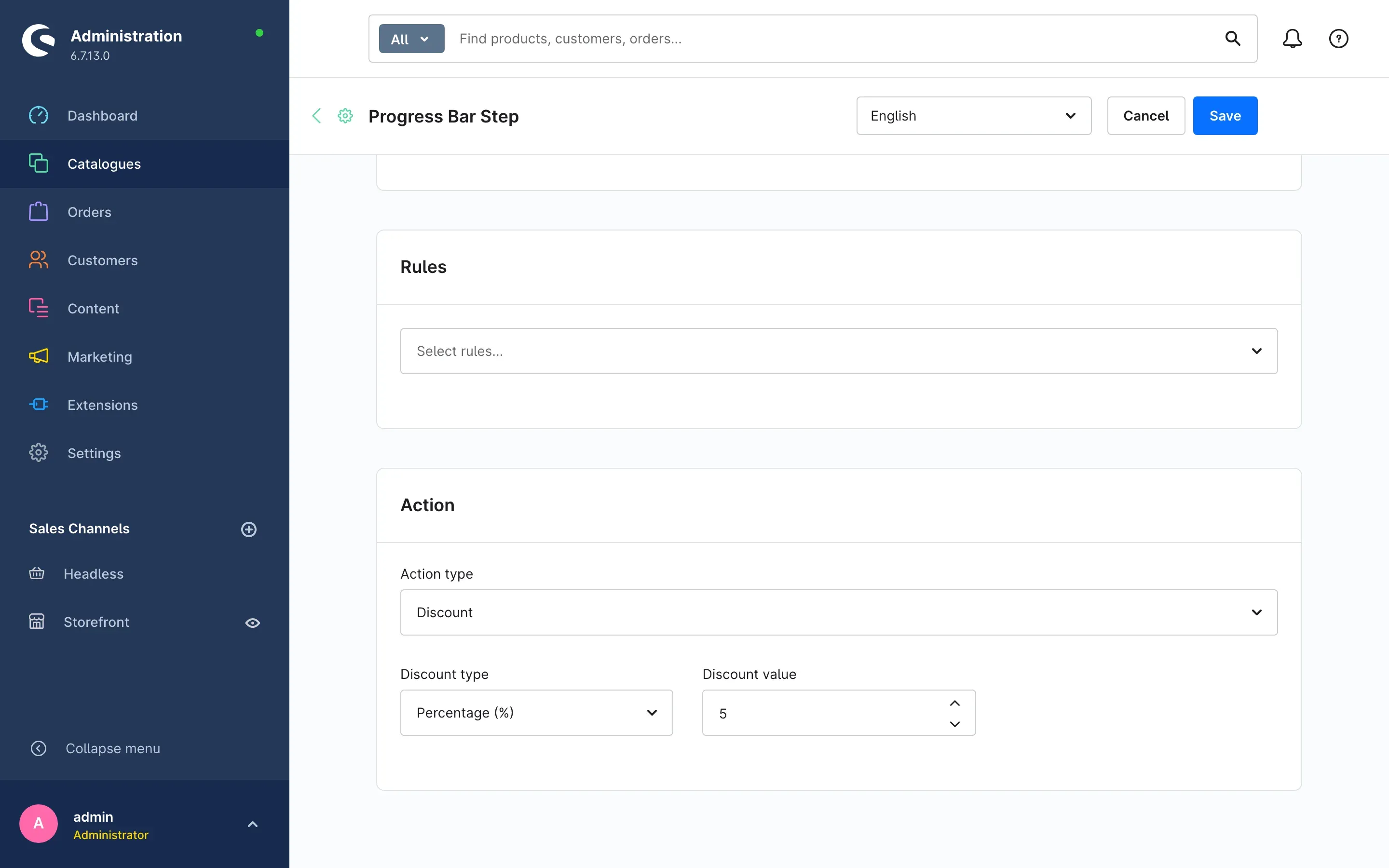1389x868 pixels.
Task: Save the progress bar step
Action: (1225, 116)
